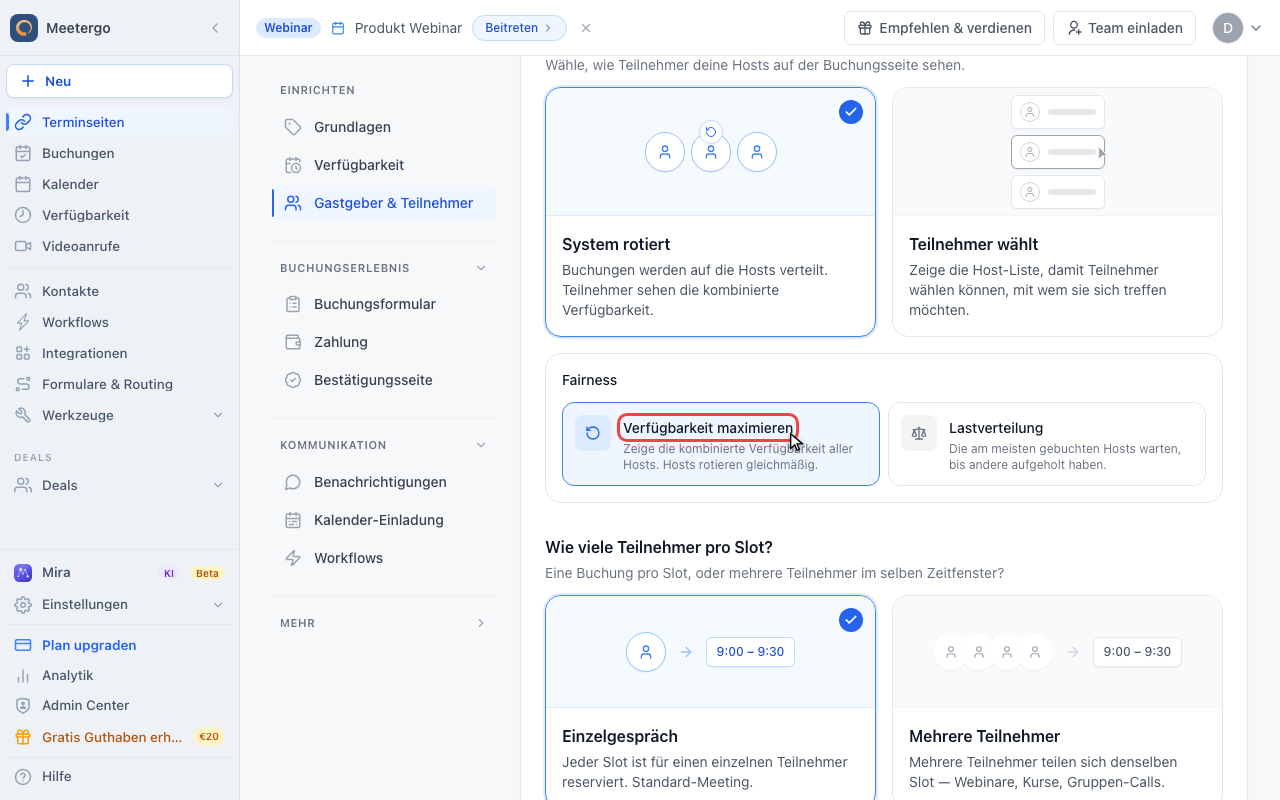
Task: Click the Kontakte people icon
Action: pos(23,291)
